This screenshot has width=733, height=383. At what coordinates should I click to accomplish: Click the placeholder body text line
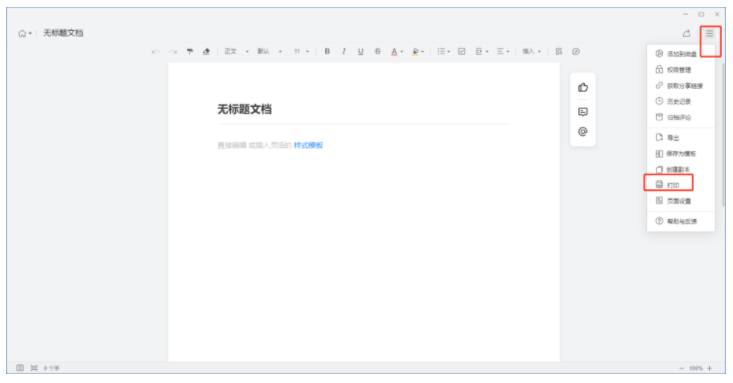pos(270,145)
